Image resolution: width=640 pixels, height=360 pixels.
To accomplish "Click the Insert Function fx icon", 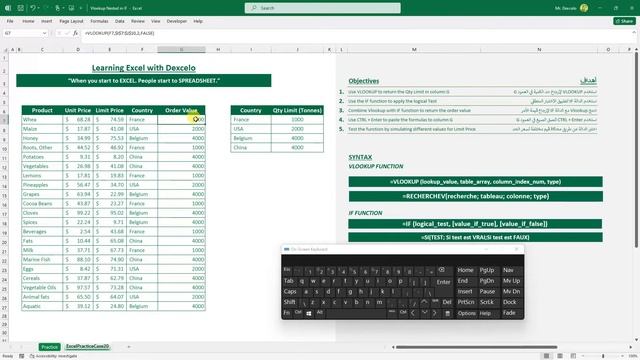I will point(76,33).
